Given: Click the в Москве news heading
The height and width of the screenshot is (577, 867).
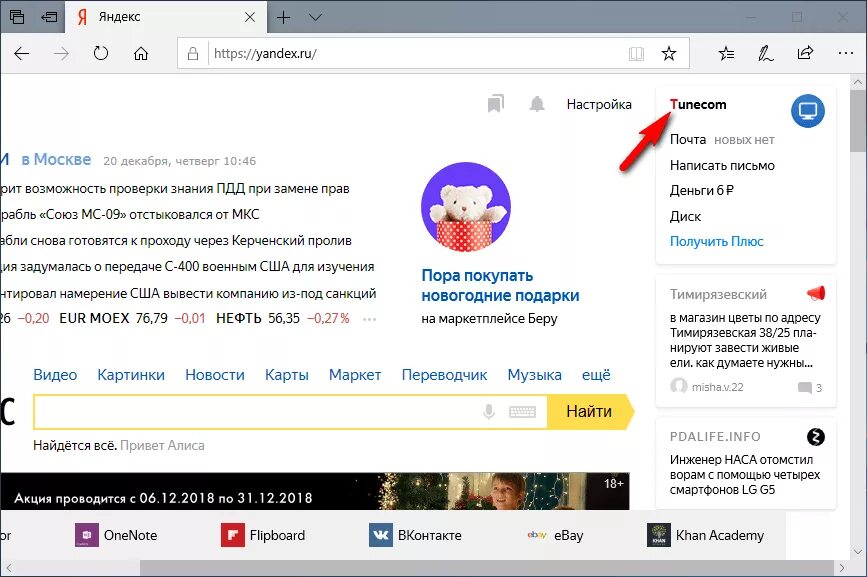Looking at the screenshot, I should coord(56,160).
